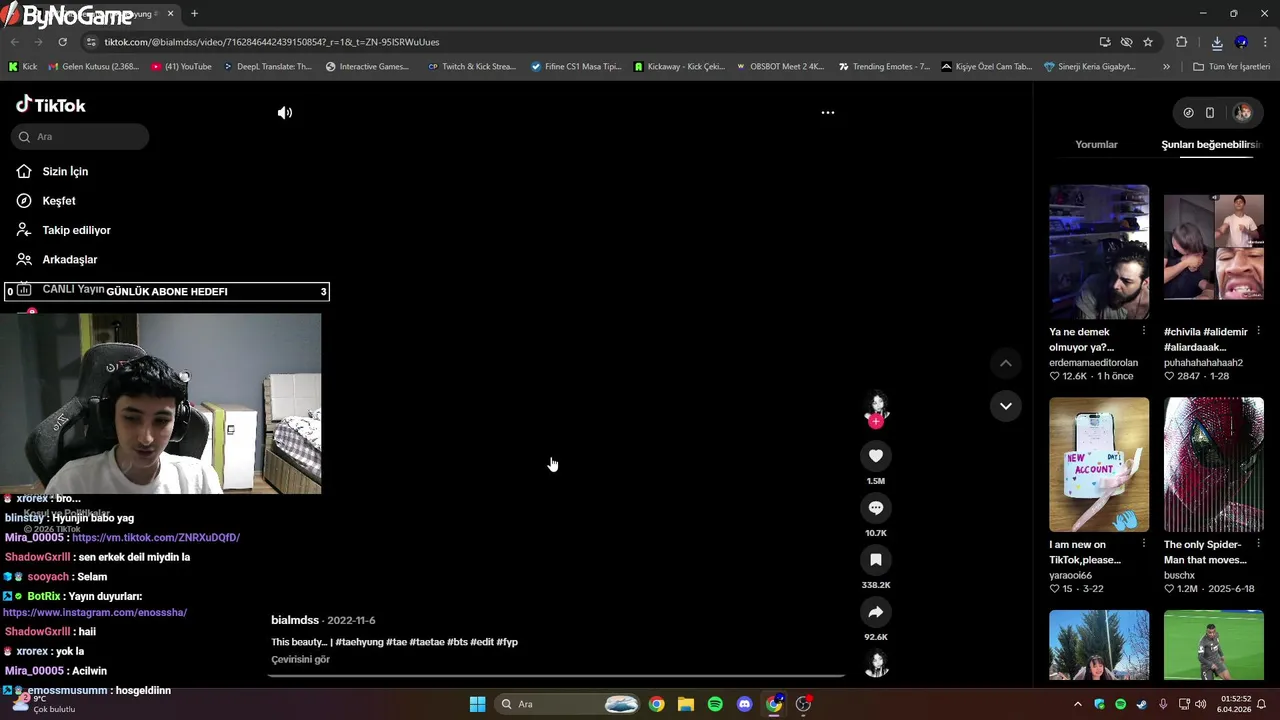Open the get-app phone icon in the top pill

tap(1210, 113)
